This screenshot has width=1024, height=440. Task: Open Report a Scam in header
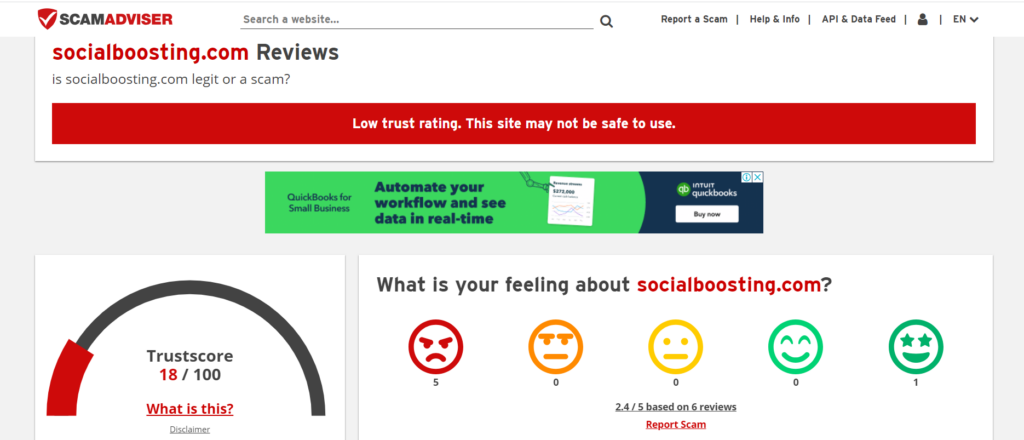point(694,20)
